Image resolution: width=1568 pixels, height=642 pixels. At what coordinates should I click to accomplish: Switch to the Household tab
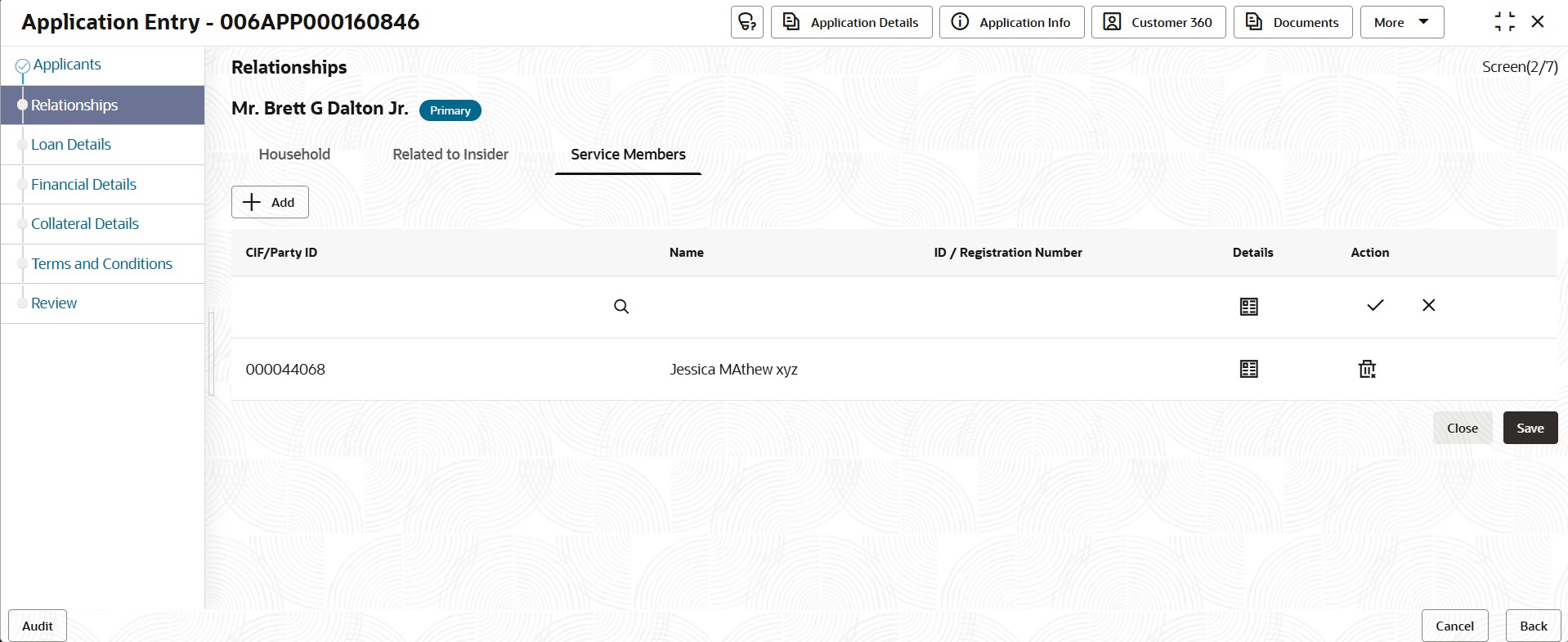(294, 154)
